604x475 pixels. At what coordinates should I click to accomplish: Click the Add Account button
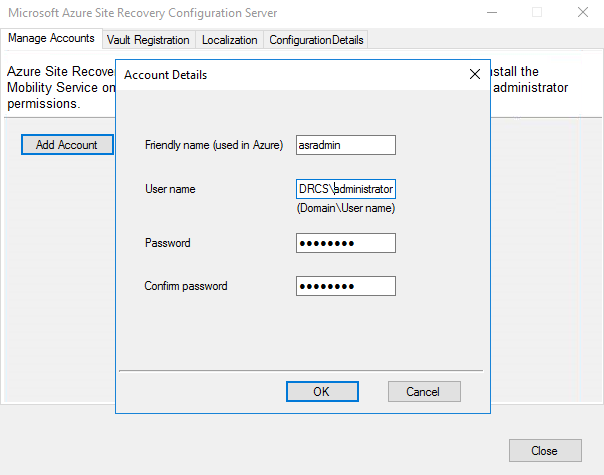(x=67, y=145)
